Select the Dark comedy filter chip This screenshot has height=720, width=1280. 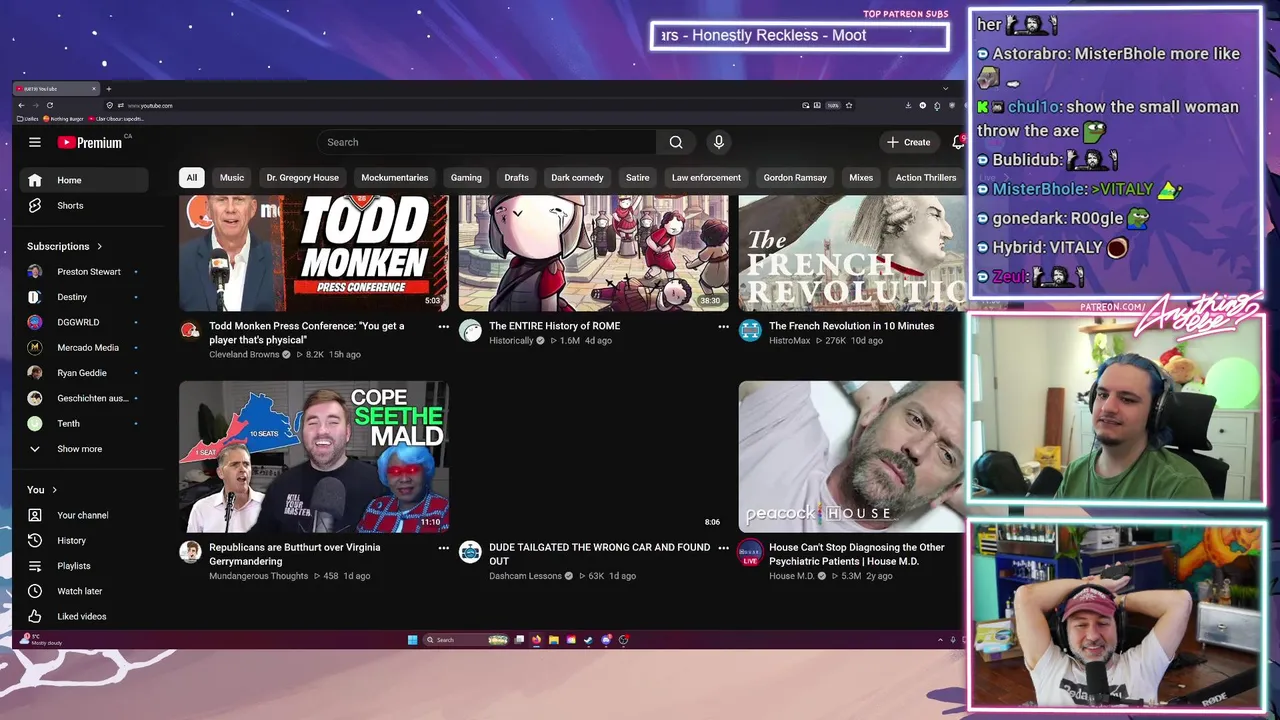click(577, 178)
